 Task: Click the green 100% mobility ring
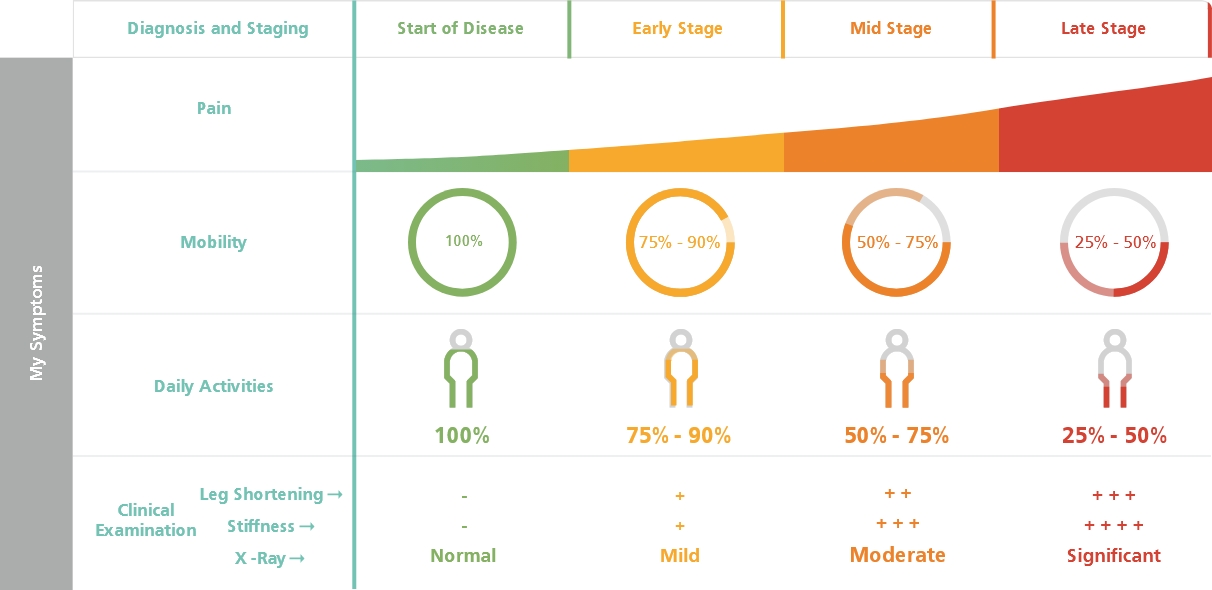(x=462, y=242)
